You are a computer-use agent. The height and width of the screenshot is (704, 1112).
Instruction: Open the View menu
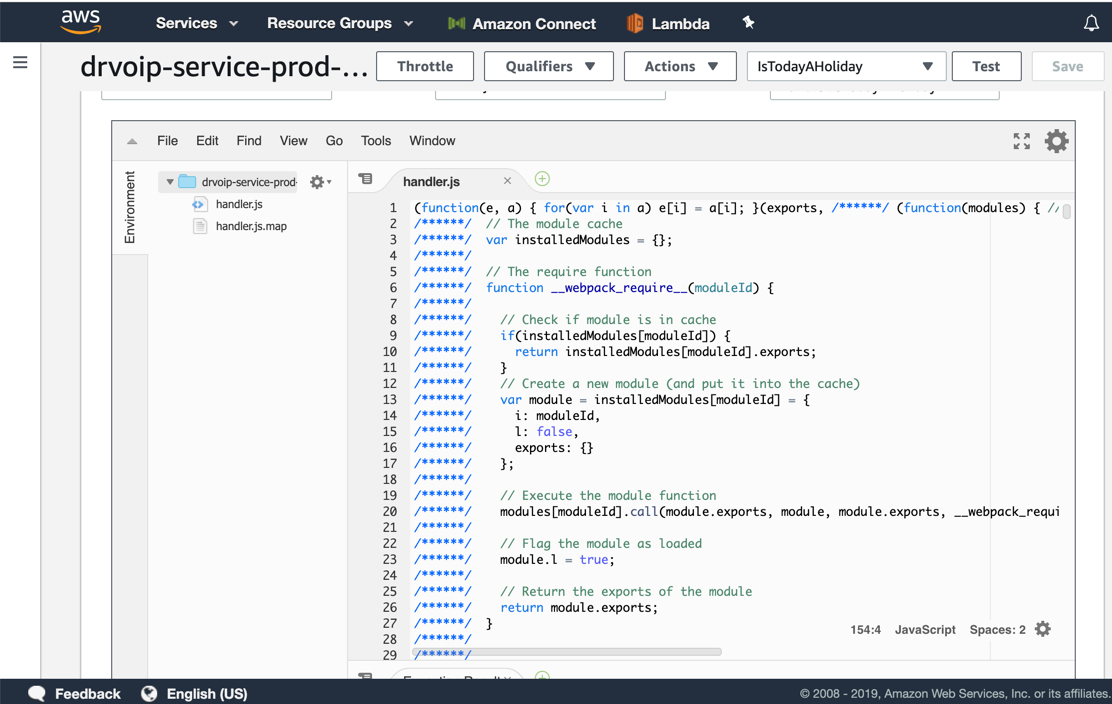point(294,140)
